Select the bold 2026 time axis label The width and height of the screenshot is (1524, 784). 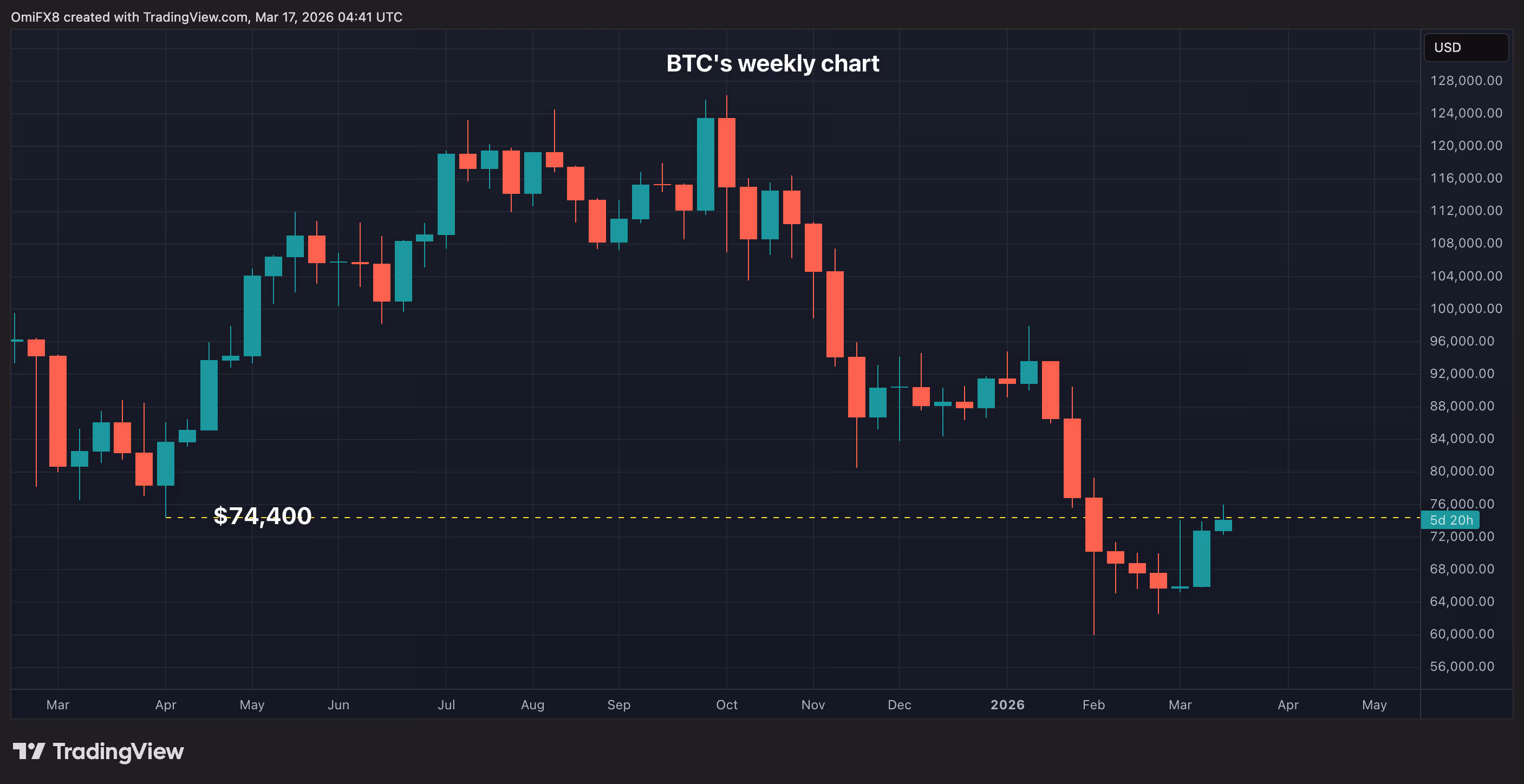click(1007, 705)
